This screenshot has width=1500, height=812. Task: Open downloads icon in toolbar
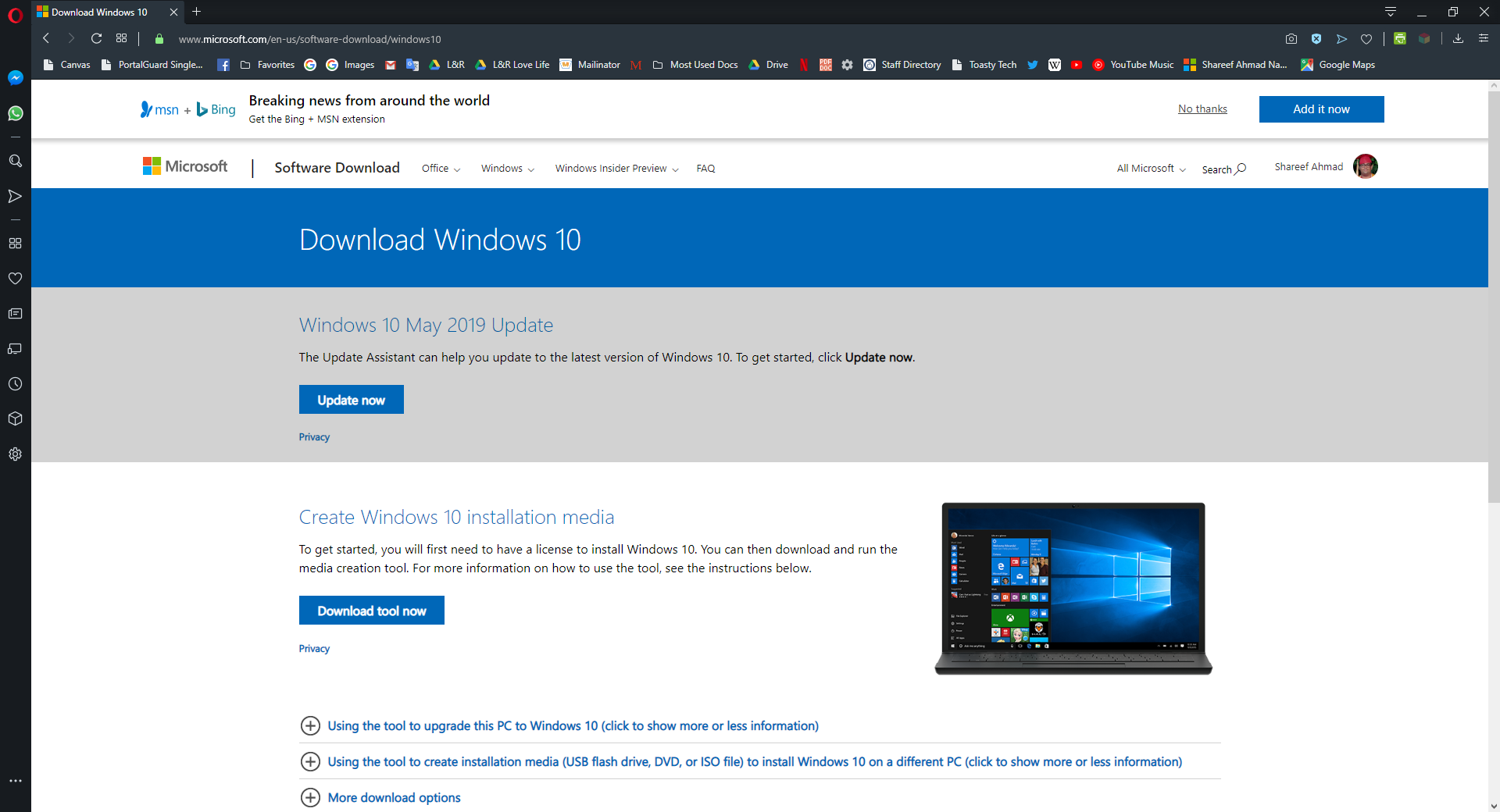1458,38
